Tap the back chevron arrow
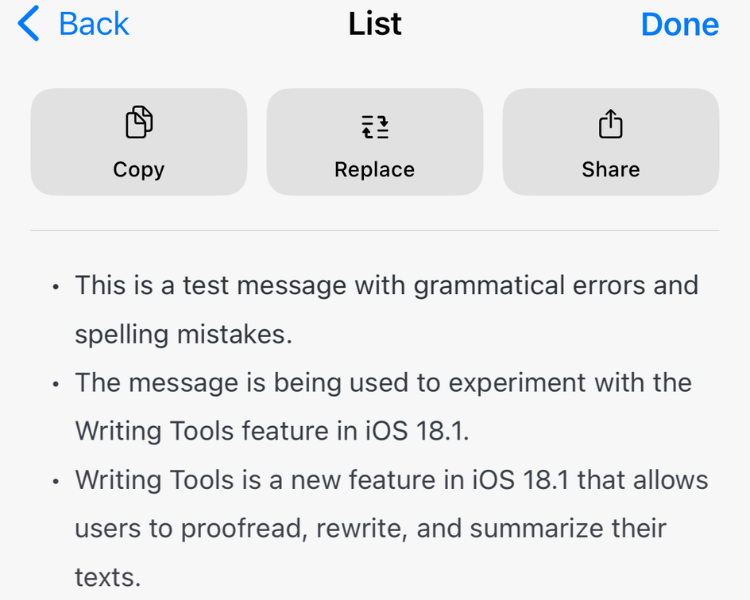 [29, 23]
